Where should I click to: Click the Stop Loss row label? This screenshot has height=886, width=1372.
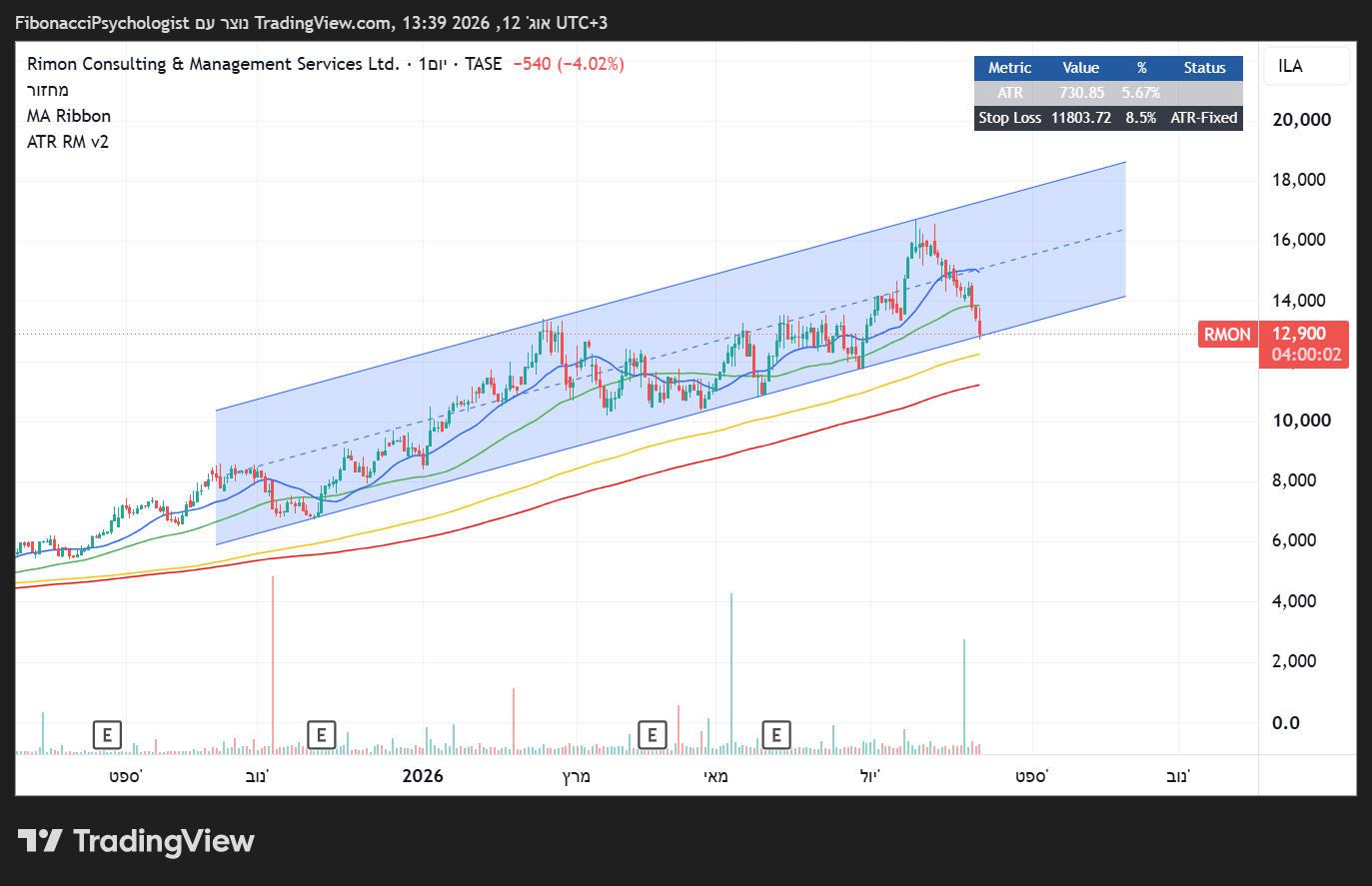[x=1010, y=118]
